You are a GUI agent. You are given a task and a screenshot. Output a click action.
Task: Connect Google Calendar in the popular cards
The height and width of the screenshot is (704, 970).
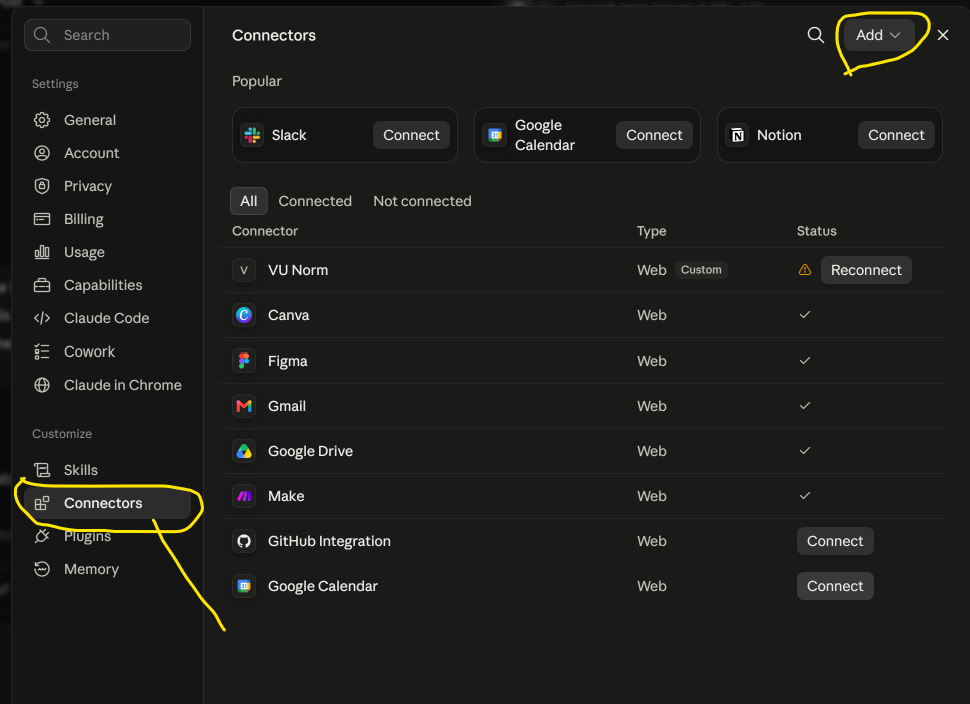[x=654, y=135]
